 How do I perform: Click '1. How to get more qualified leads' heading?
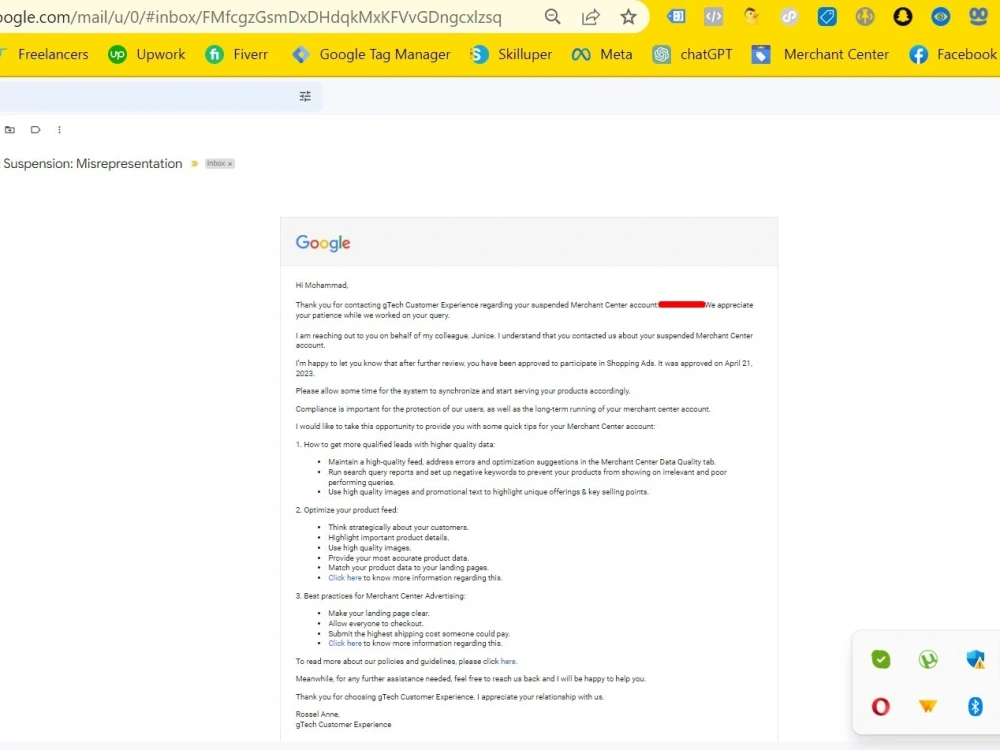tap(395, 445)
